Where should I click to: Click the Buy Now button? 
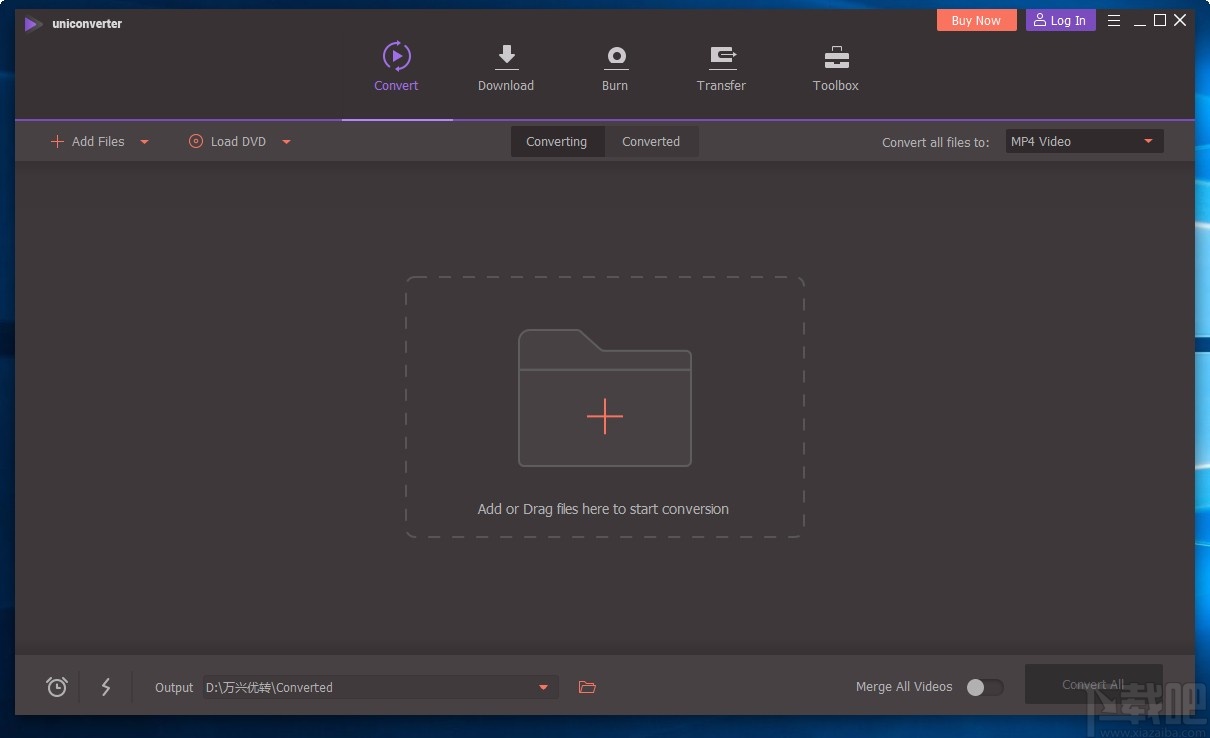[976, 20]
